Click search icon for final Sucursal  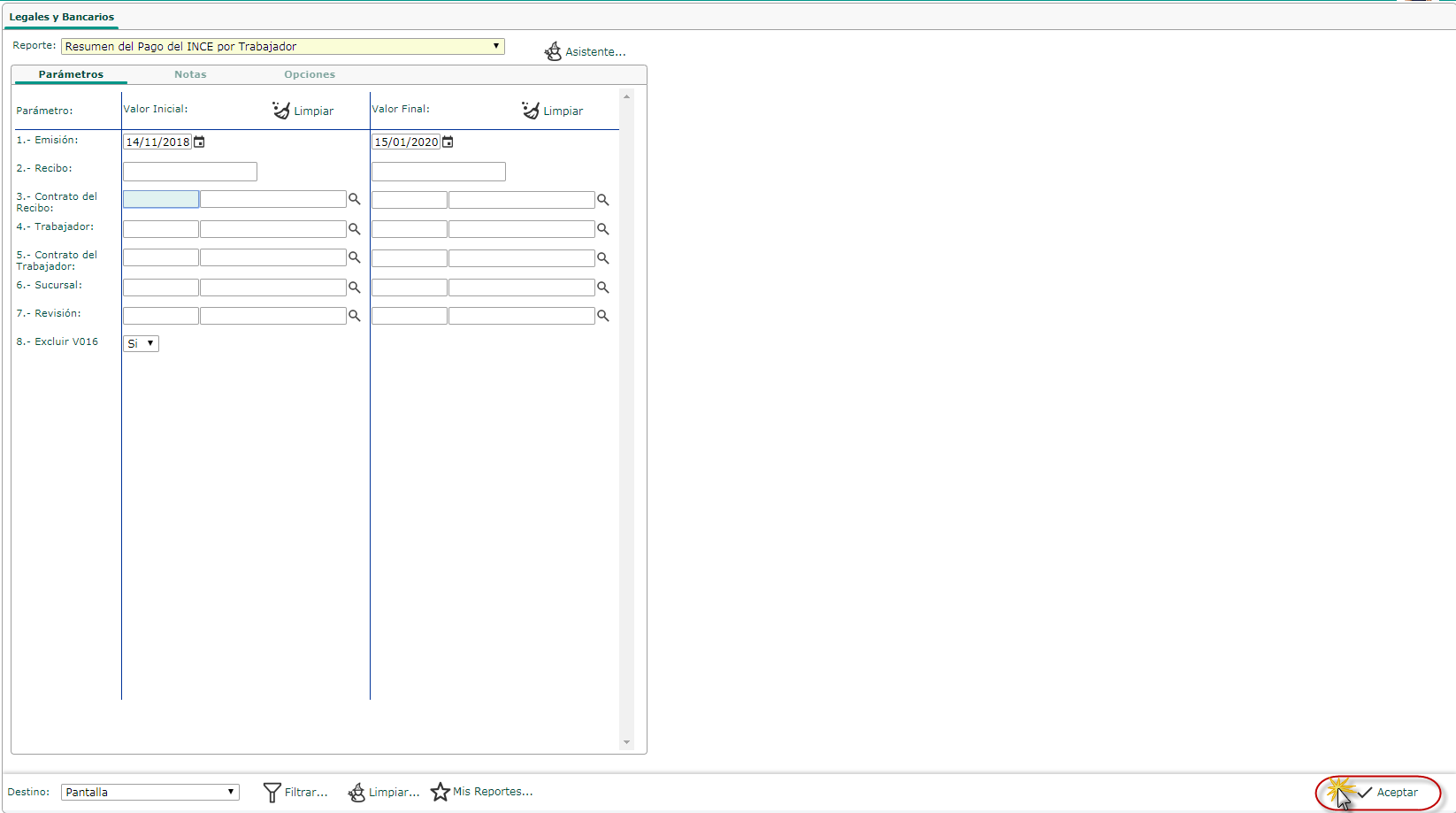coord(603,288)
